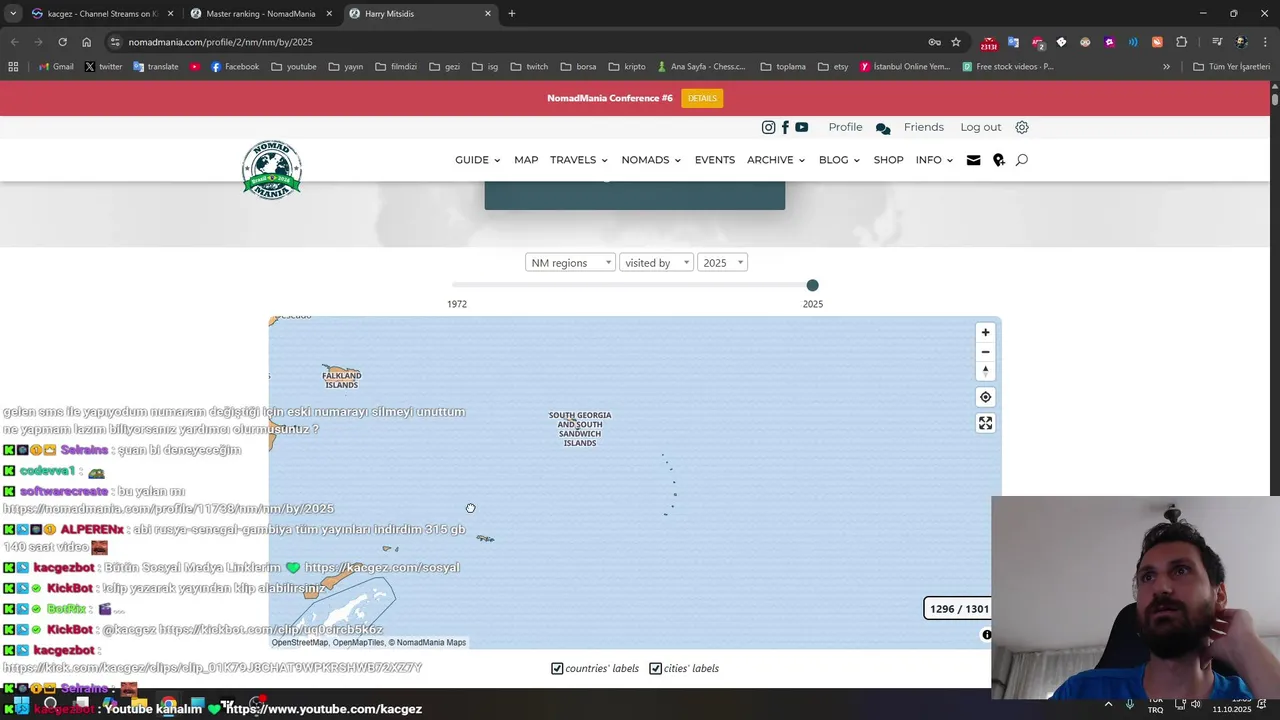This screenshot has height=720, width=1280.
Task: Expand TRAVELS menu
Action: [579, 160]
